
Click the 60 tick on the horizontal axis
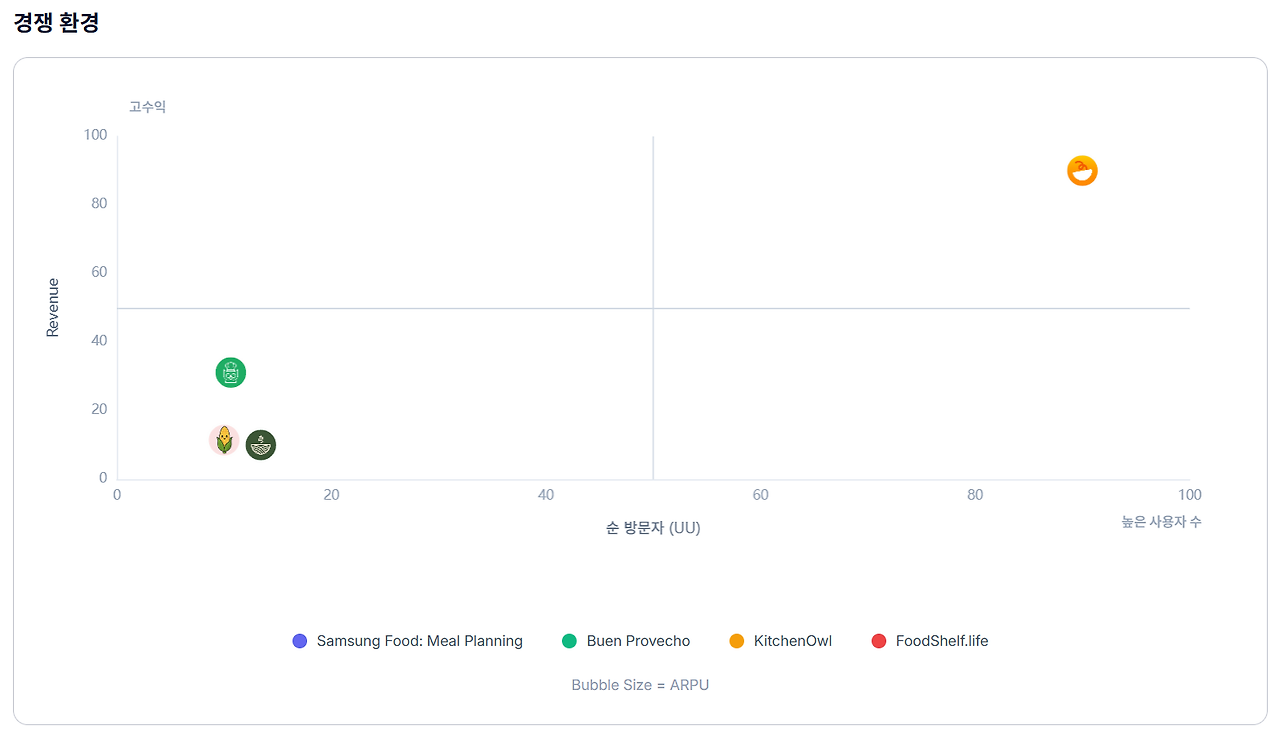point(761,495)
